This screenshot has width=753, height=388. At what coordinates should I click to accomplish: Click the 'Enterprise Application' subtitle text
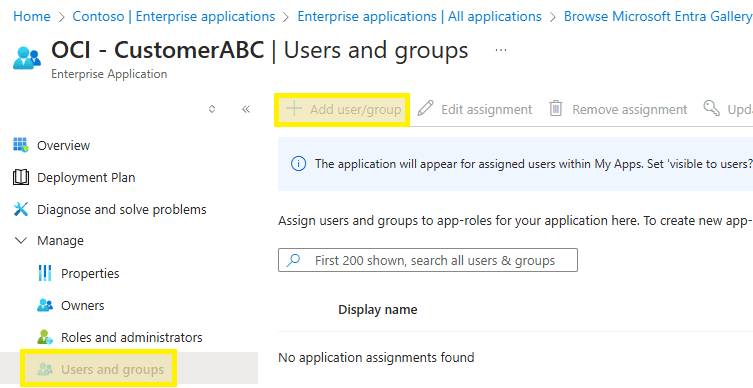[109, 74]
